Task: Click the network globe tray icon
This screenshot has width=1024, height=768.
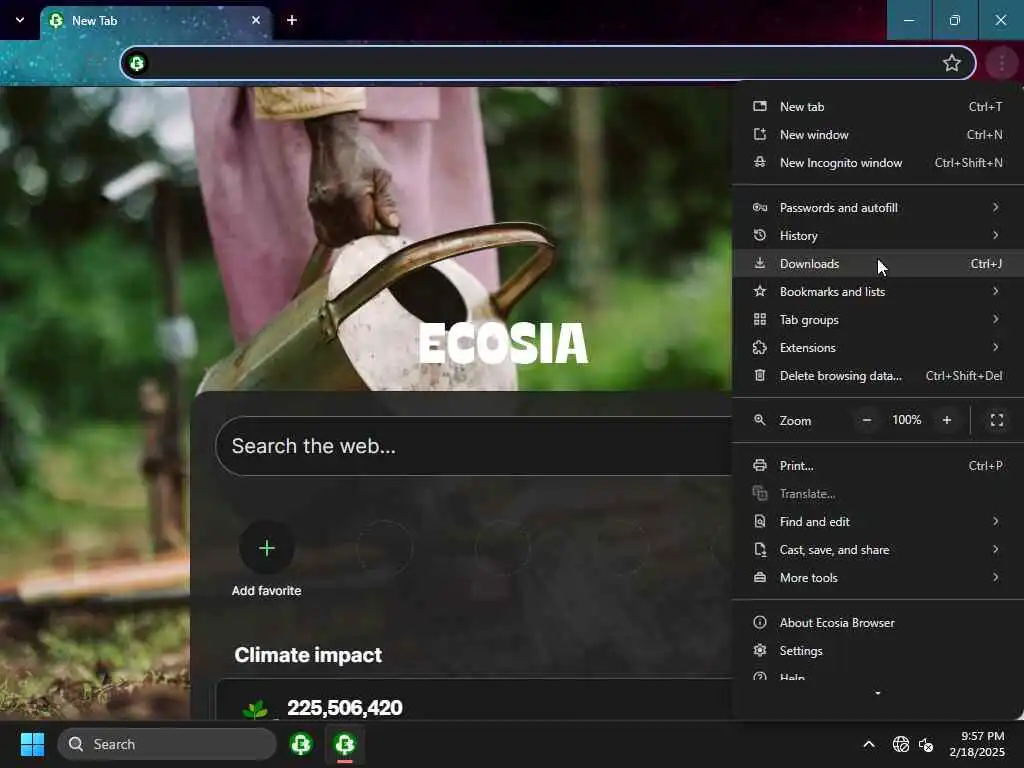Action: tap(901, 744)
